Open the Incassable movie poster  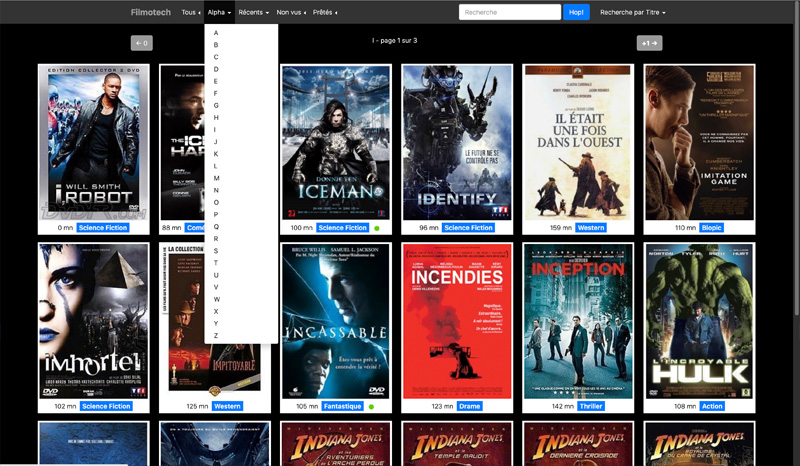[336, 322]
